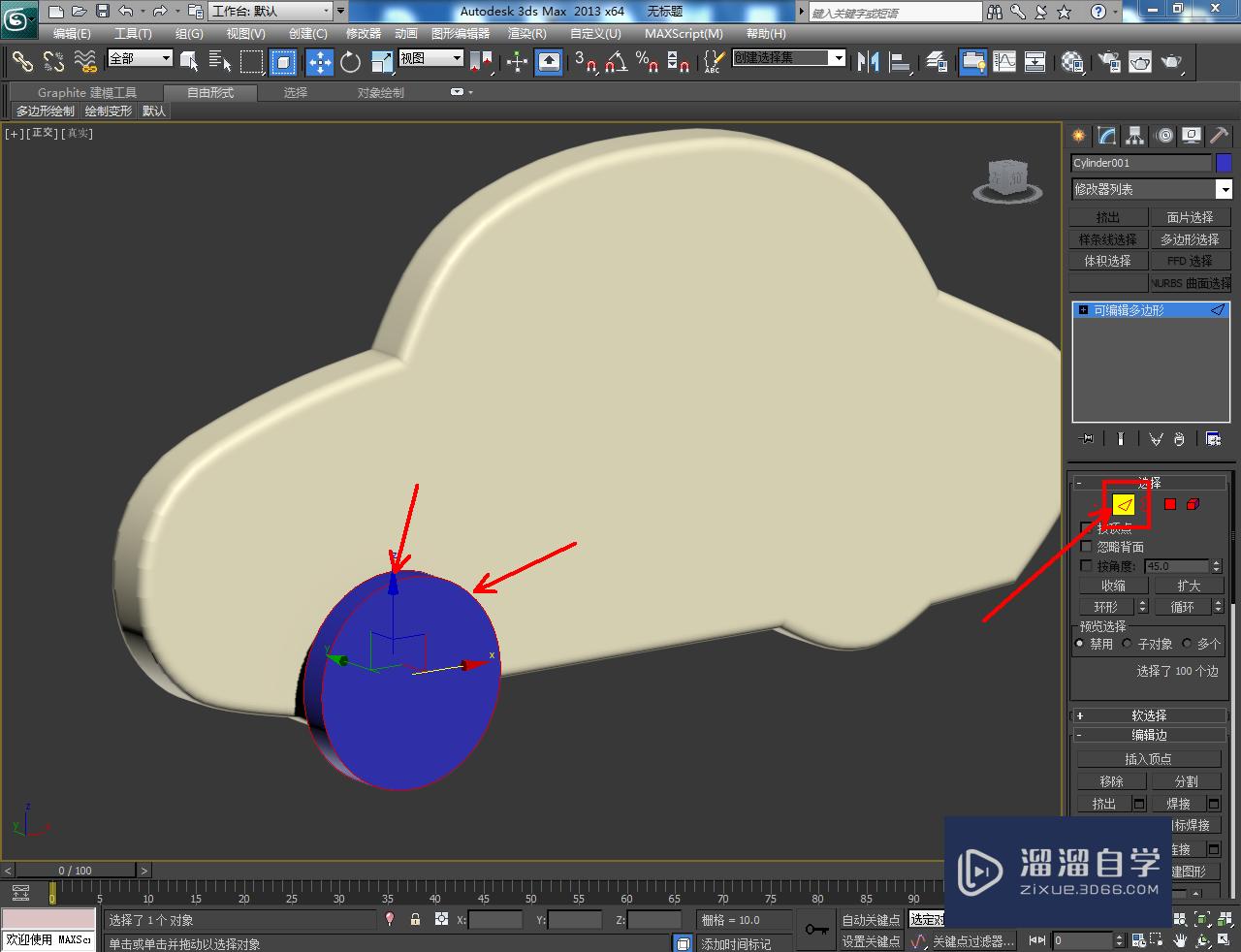Viewport: 1241px width, 952px height.
Task: Collapse the 编辑边 rollout
Action: (x=1150, y=735)
